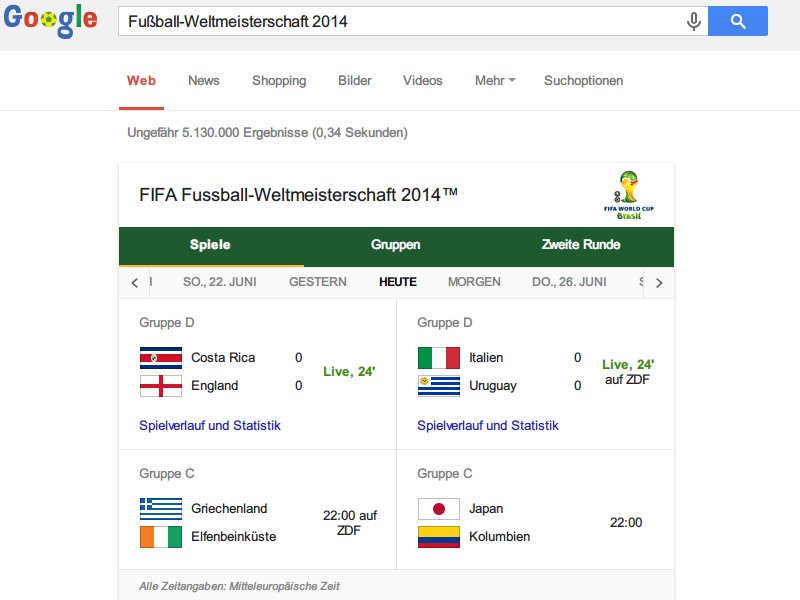
Task: Click the microphone voice search icon
Action: (694, 21)
